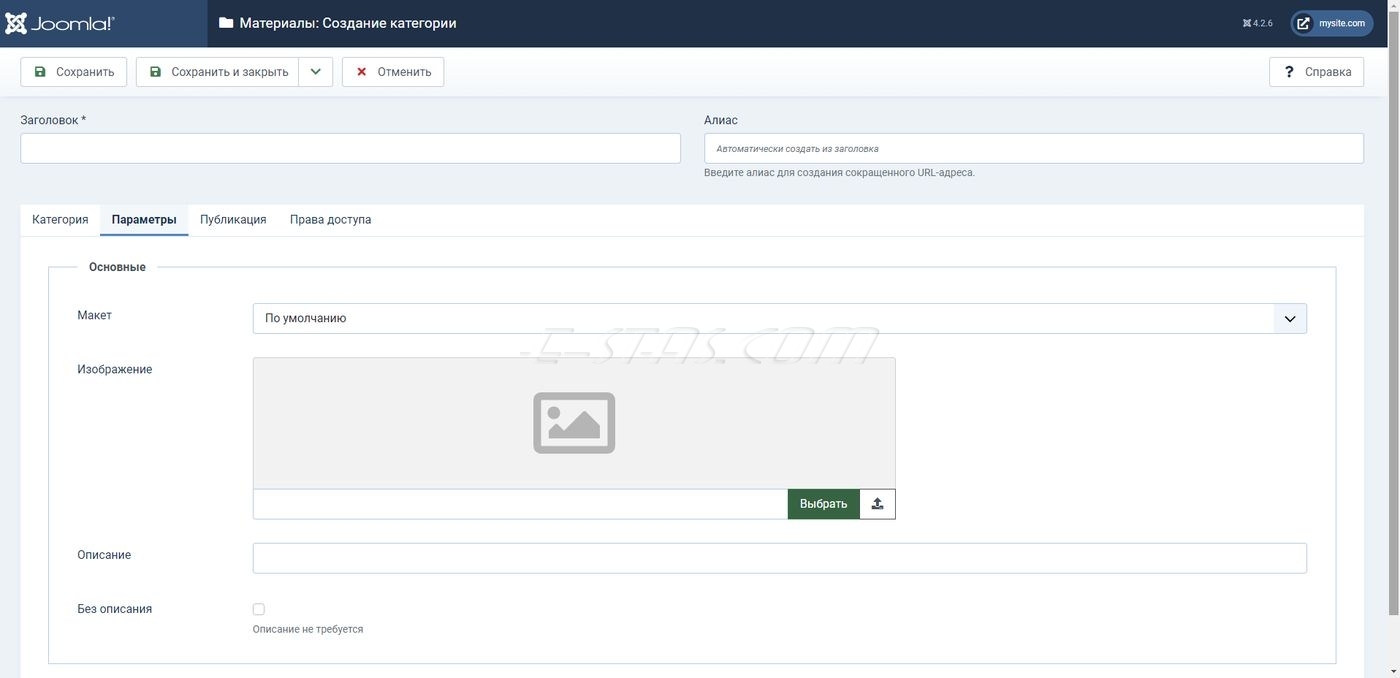Click Сохранить и закрыть button
This screenshot has width=1400, height=678.
point(217,72)
